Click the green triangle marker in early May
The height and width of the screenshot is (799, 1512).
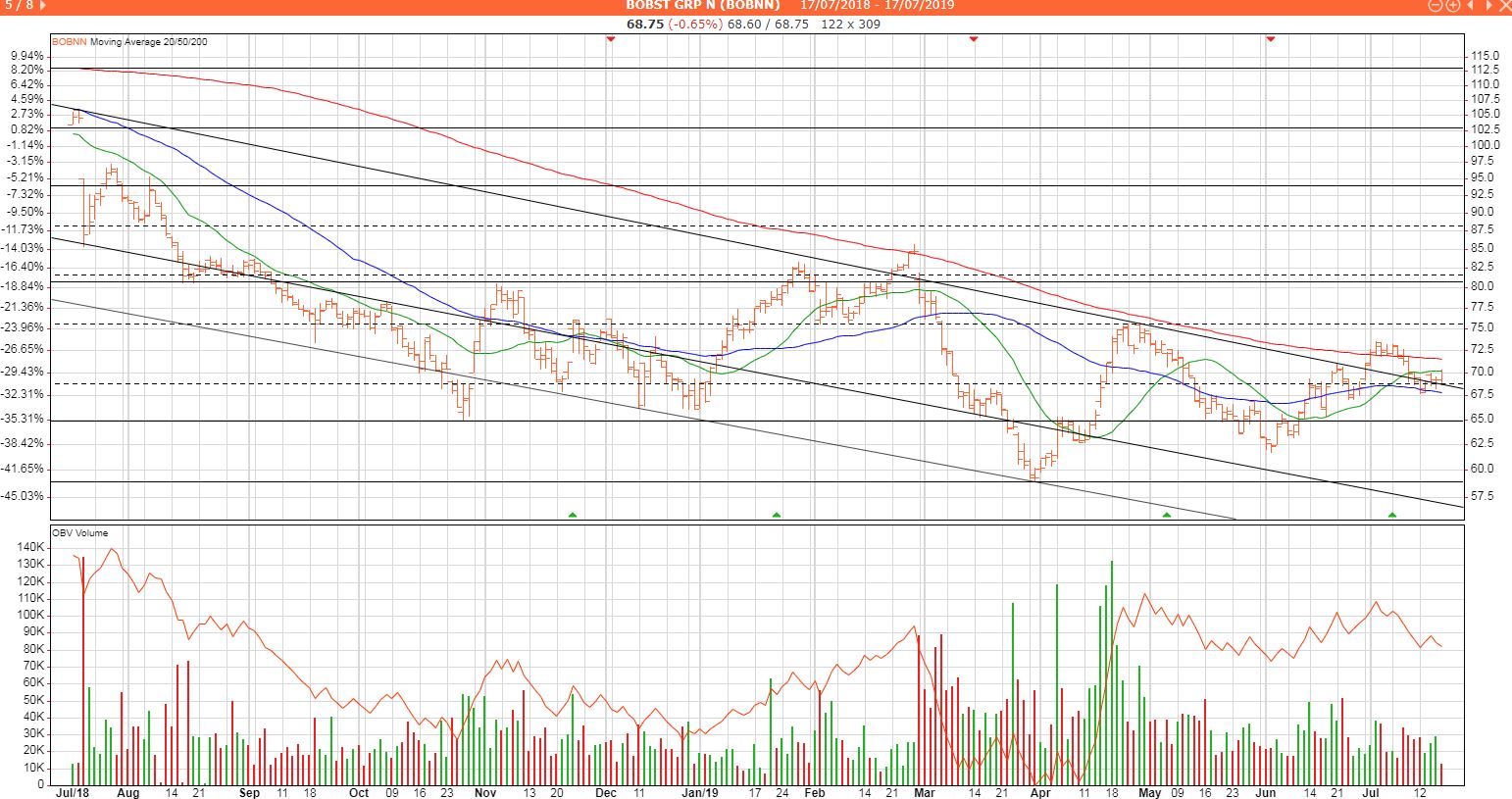click(1166, 514)
